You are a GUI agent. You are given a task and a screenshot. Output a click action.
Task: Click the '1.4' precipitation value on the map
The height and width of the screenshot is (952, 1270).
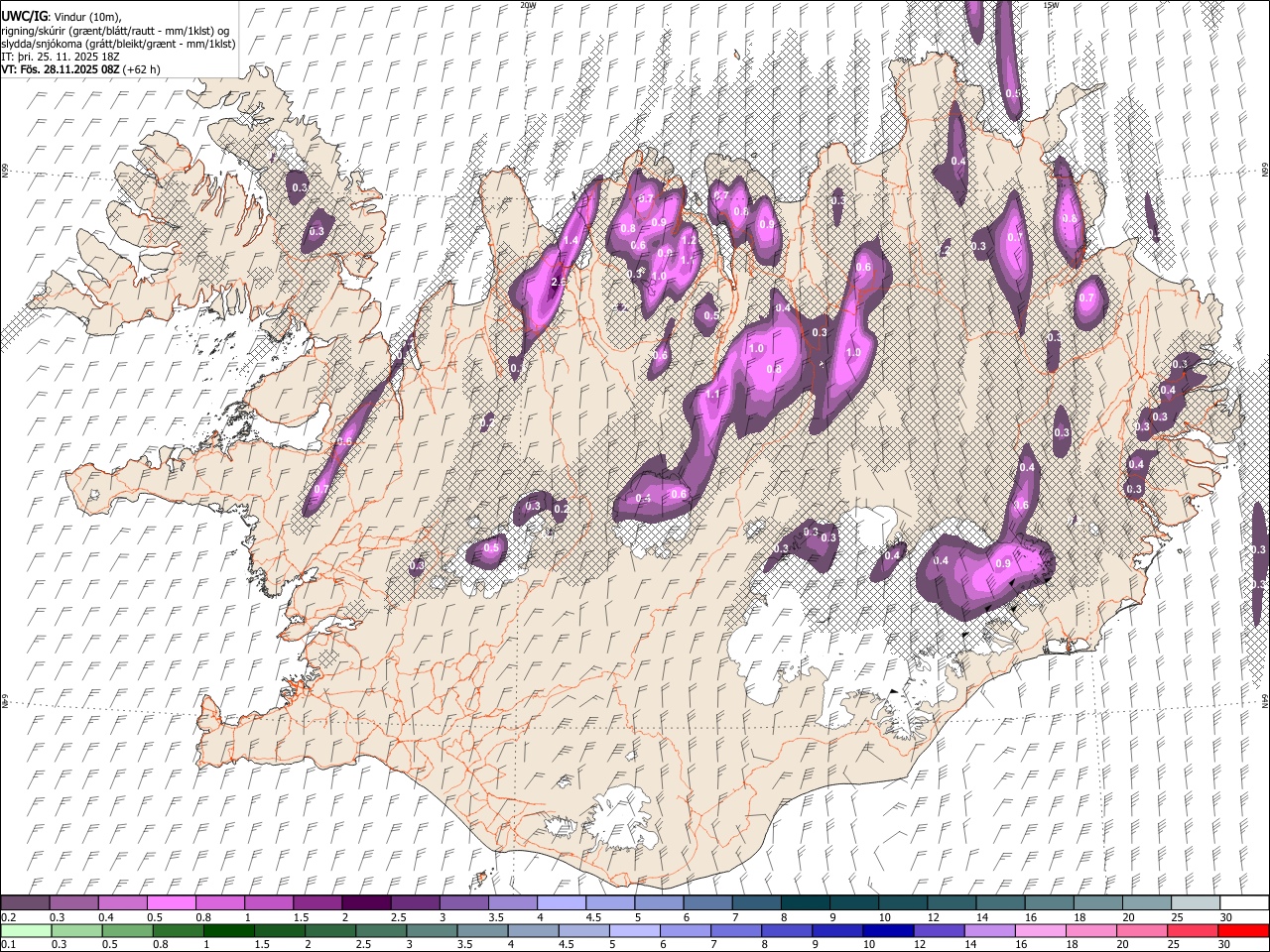tap(571, 240)
